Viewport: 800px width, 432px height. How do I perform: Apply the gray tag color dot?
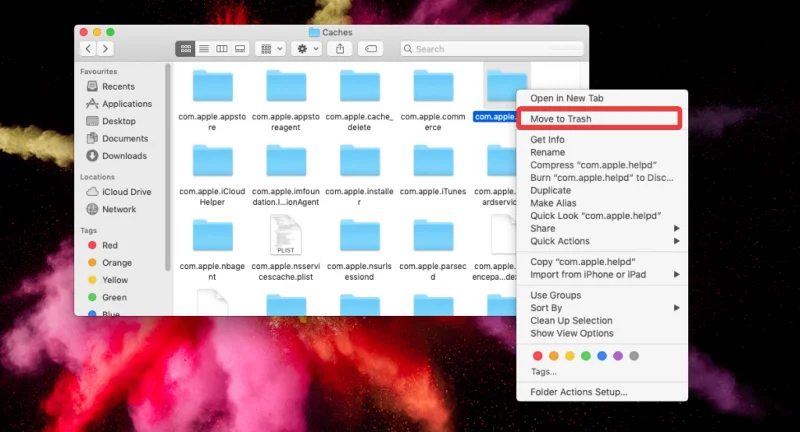coord(634,356)
